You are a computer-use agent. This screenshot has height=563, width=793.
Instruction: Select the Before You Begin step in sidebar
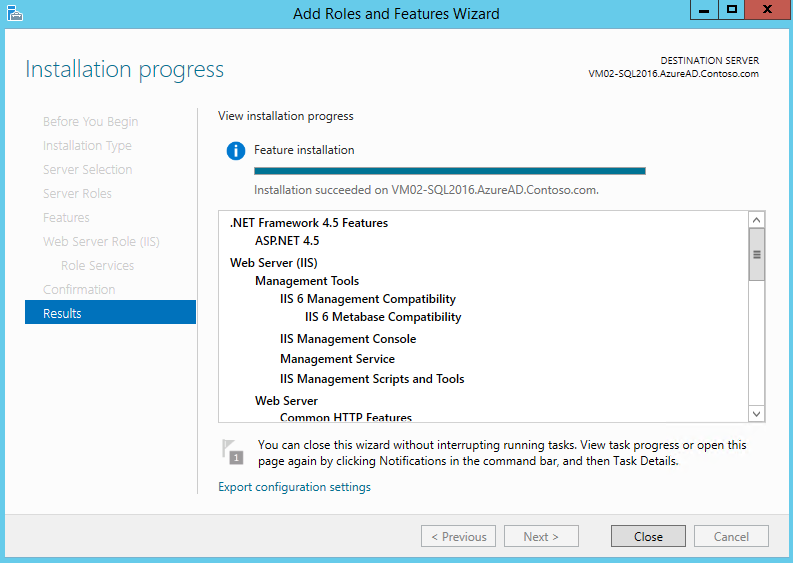tap(91, 121)
